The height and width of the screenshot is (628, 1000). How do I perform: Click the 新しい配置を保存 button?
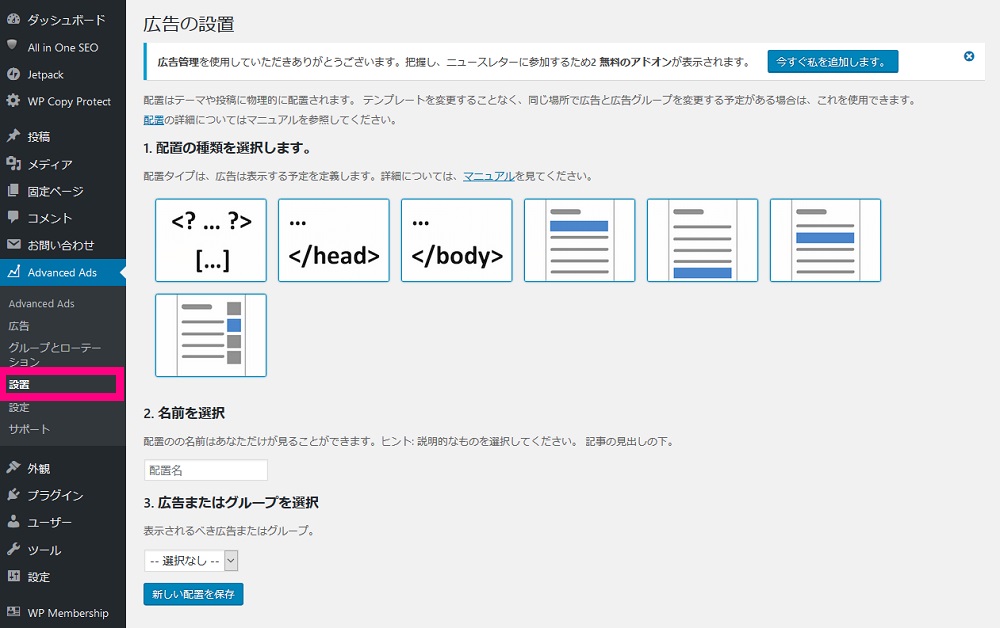coord(193,594)
